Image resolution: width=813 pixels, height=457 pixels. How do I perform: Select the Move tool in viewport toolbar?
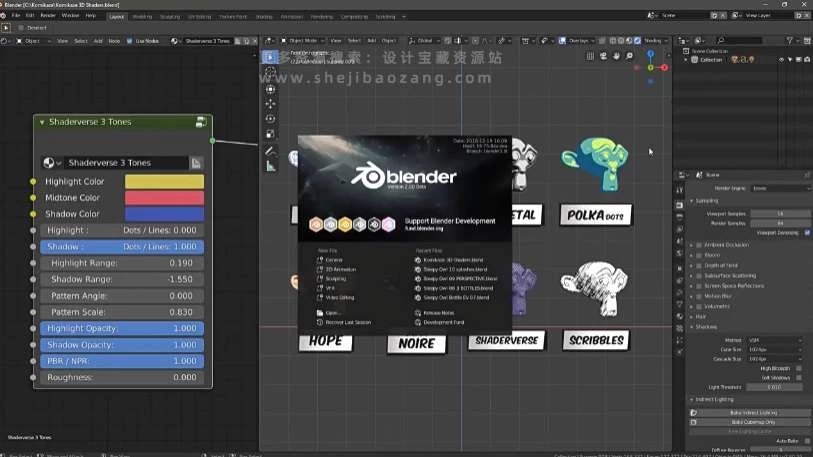tap(270, 104)
